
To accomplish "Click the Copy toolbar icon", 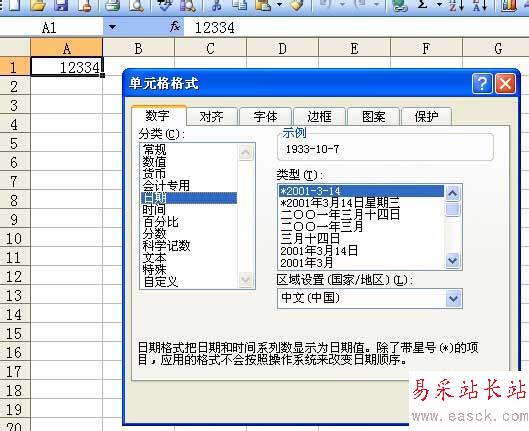I will coord(240,5).
